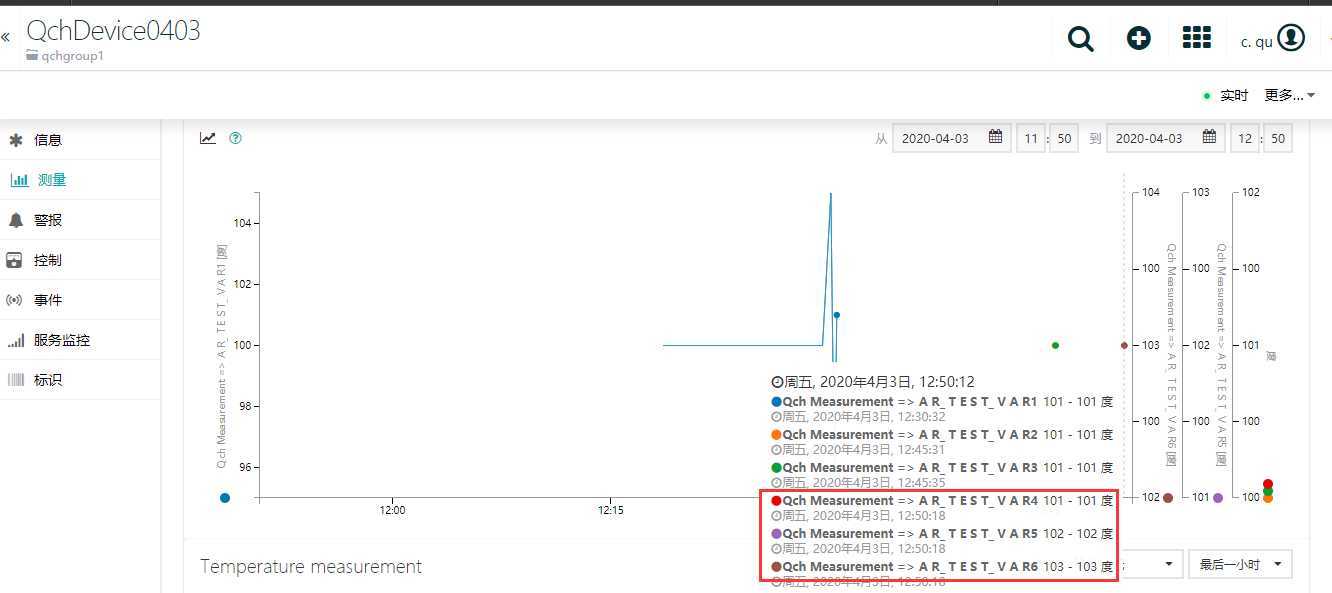Viewport: 1332px width, 593px height.
Task: Open the start date calendar icon
Action: [x=996, y=138]
